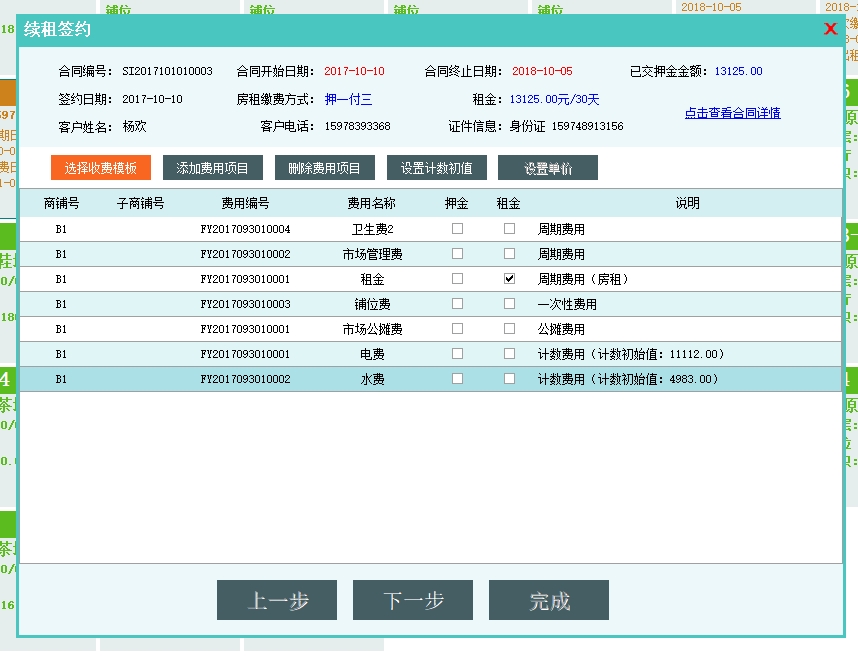The image size is (858, 668).
Task: Click the 费用编号 column header
Action: point(245,203)
